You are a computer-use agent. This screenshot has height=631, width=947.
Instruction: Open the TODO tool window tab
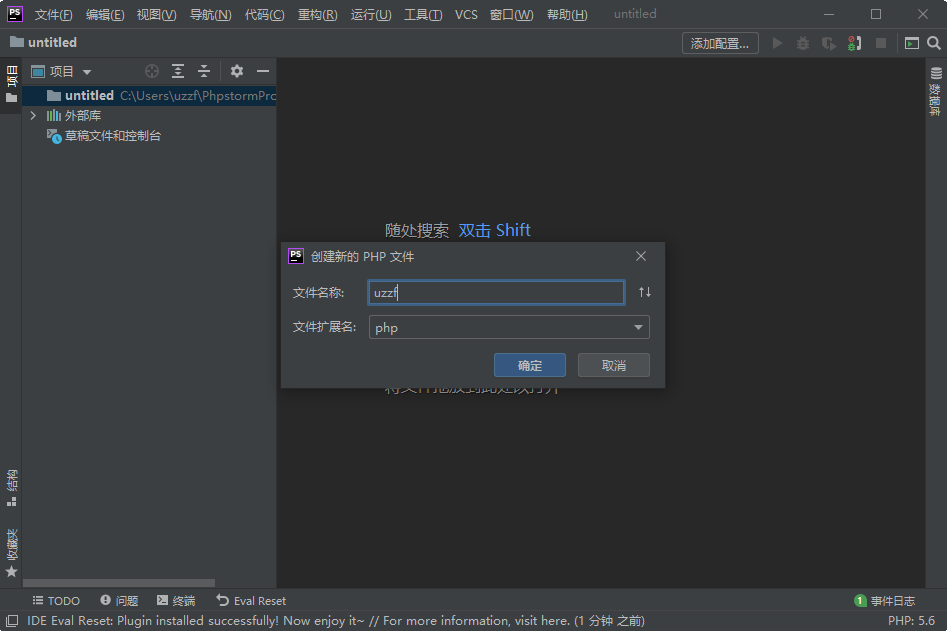56,600
